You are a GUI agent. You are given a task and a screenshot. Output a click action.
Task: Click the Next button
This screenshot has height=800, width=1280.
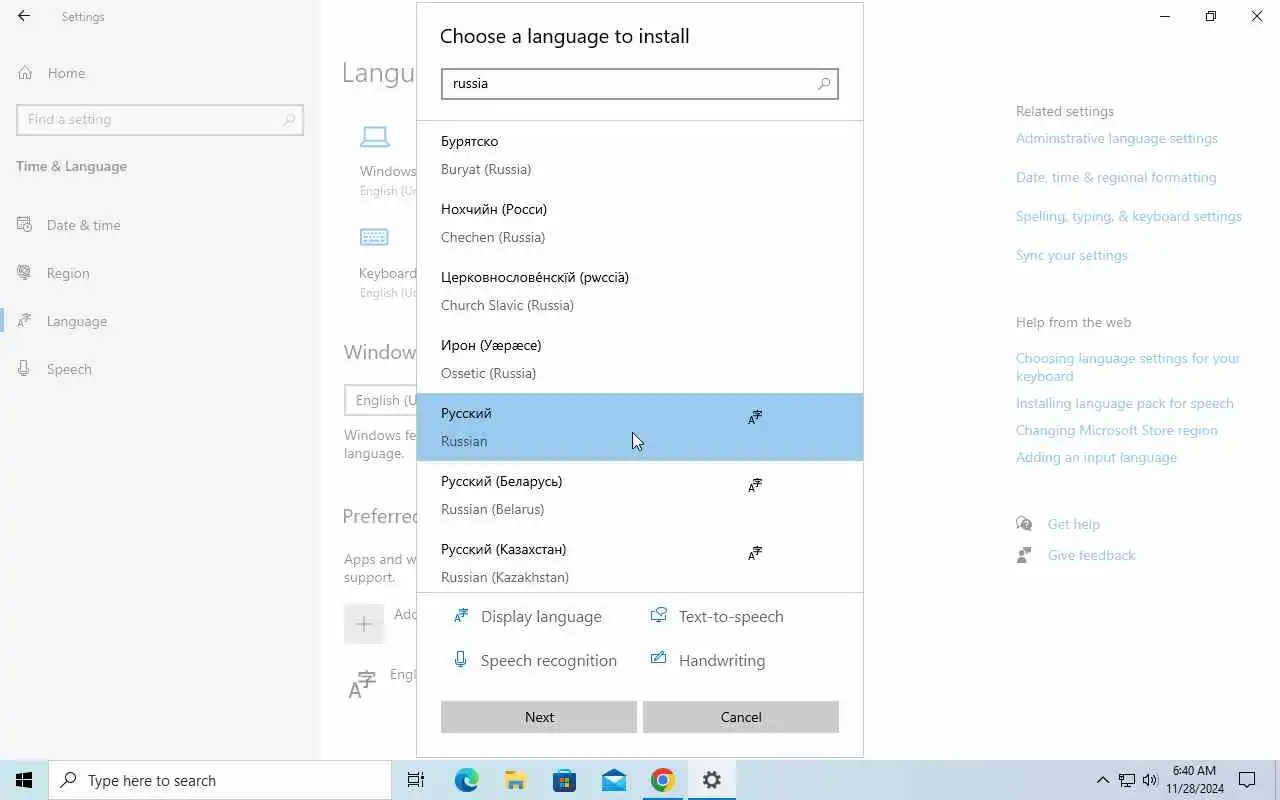(x=539, y=717)
